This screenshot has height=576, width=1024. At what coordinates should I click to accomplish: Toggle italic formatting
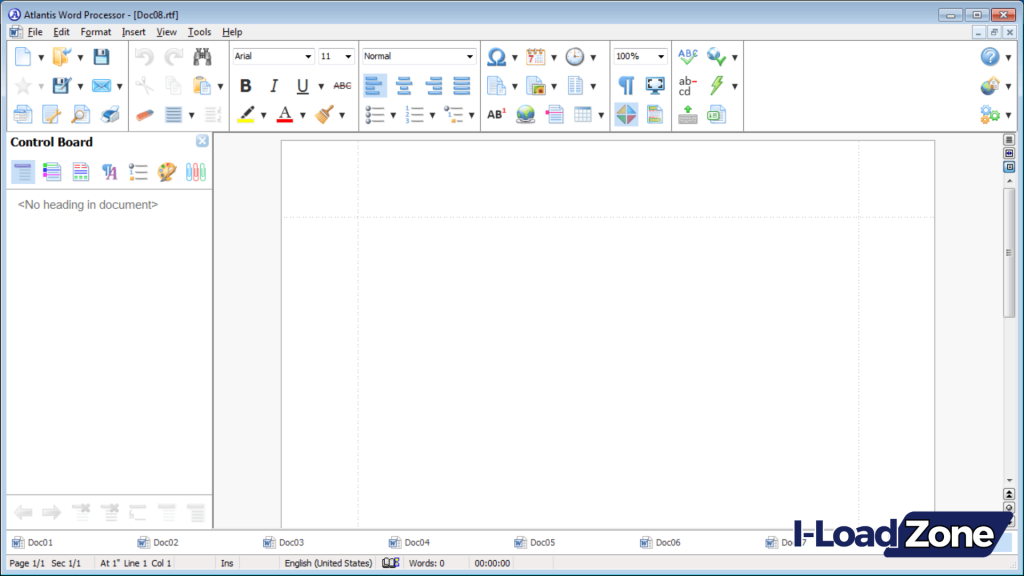click(x=274, y=86)
